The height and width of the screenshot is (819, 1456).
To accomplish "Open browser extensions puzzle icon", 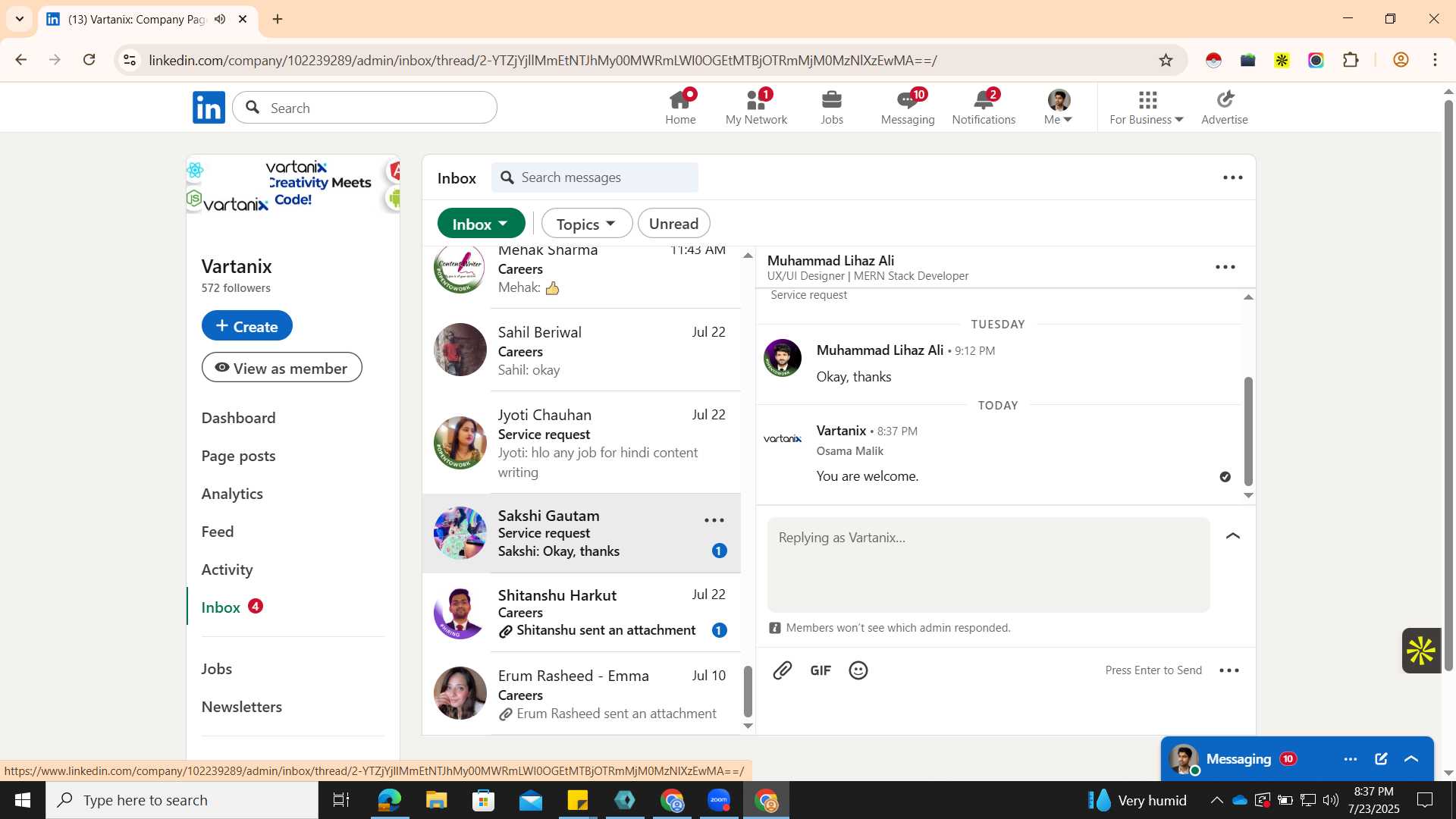I will (1351, 60).
